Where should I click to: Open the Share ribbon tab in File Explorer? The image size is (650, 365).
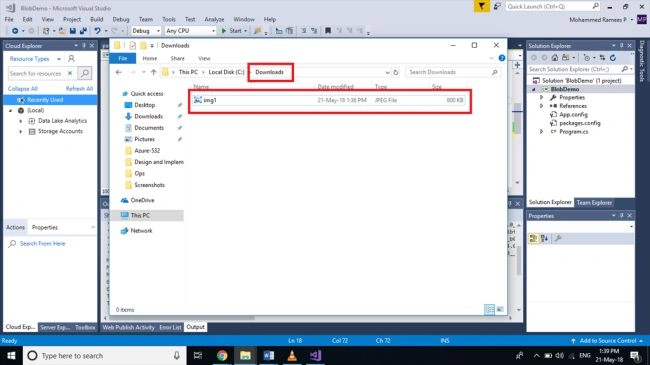(x=177, y=58)
